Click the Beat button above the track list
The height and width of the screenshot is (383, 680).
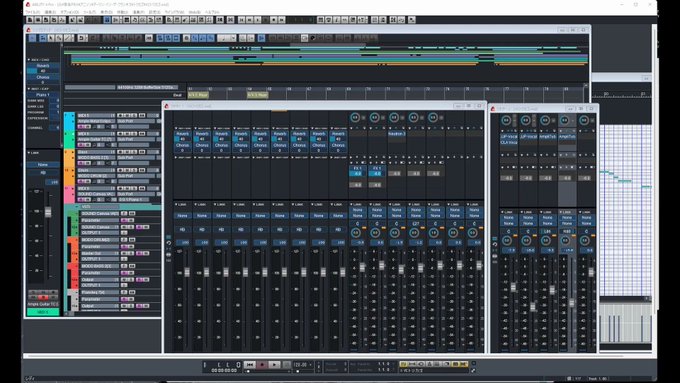pos(177,95)
